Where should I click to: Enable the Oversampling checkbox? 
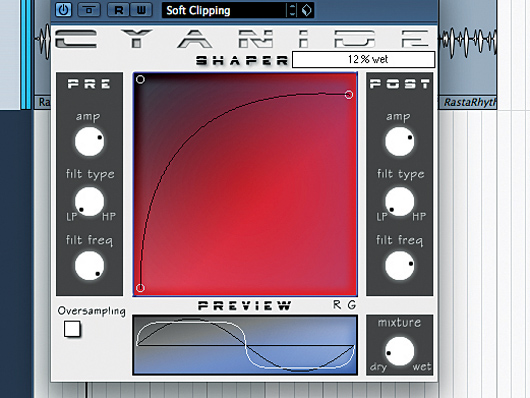72,329
